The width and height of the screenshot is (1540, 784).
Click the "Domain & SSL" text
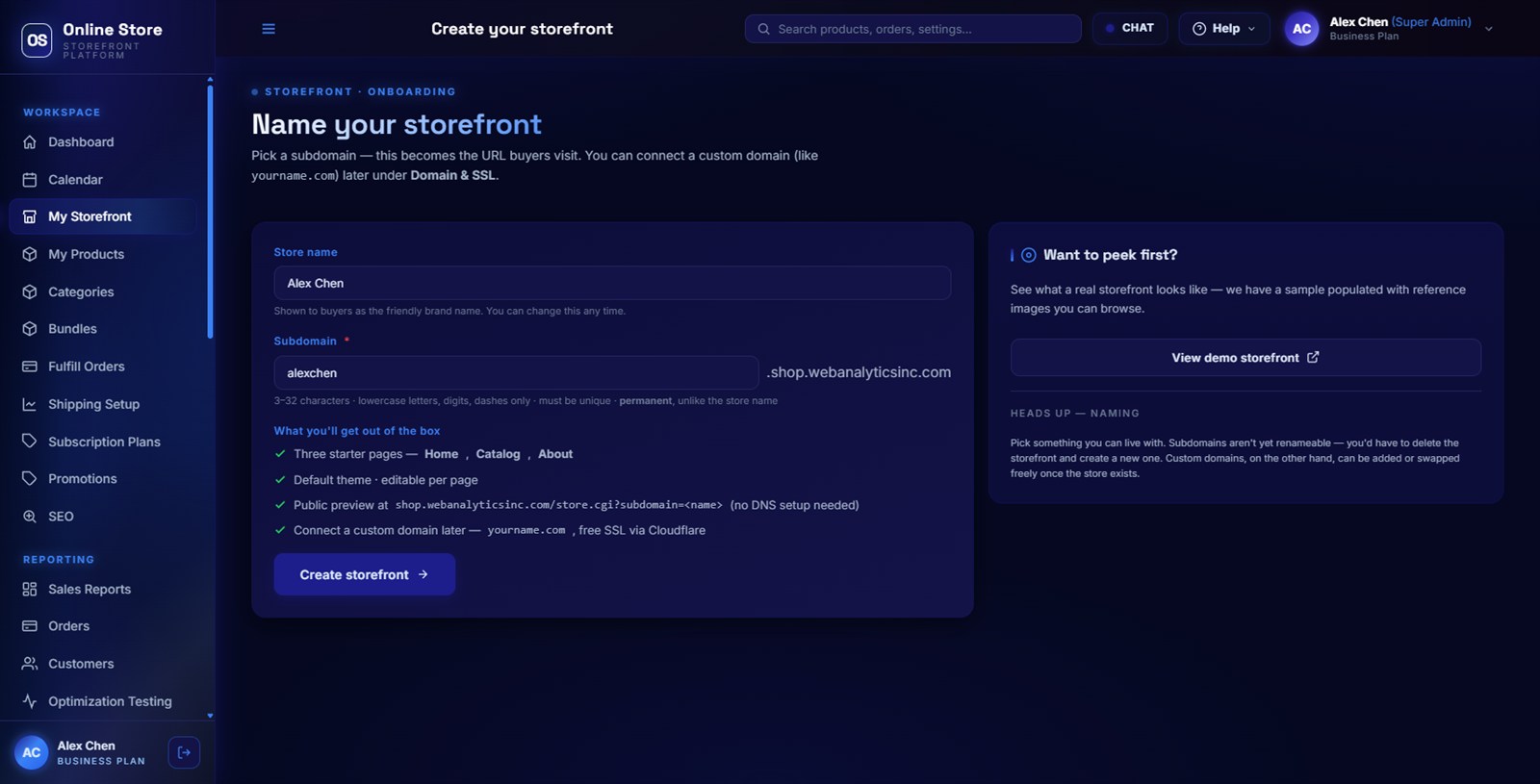452,175
